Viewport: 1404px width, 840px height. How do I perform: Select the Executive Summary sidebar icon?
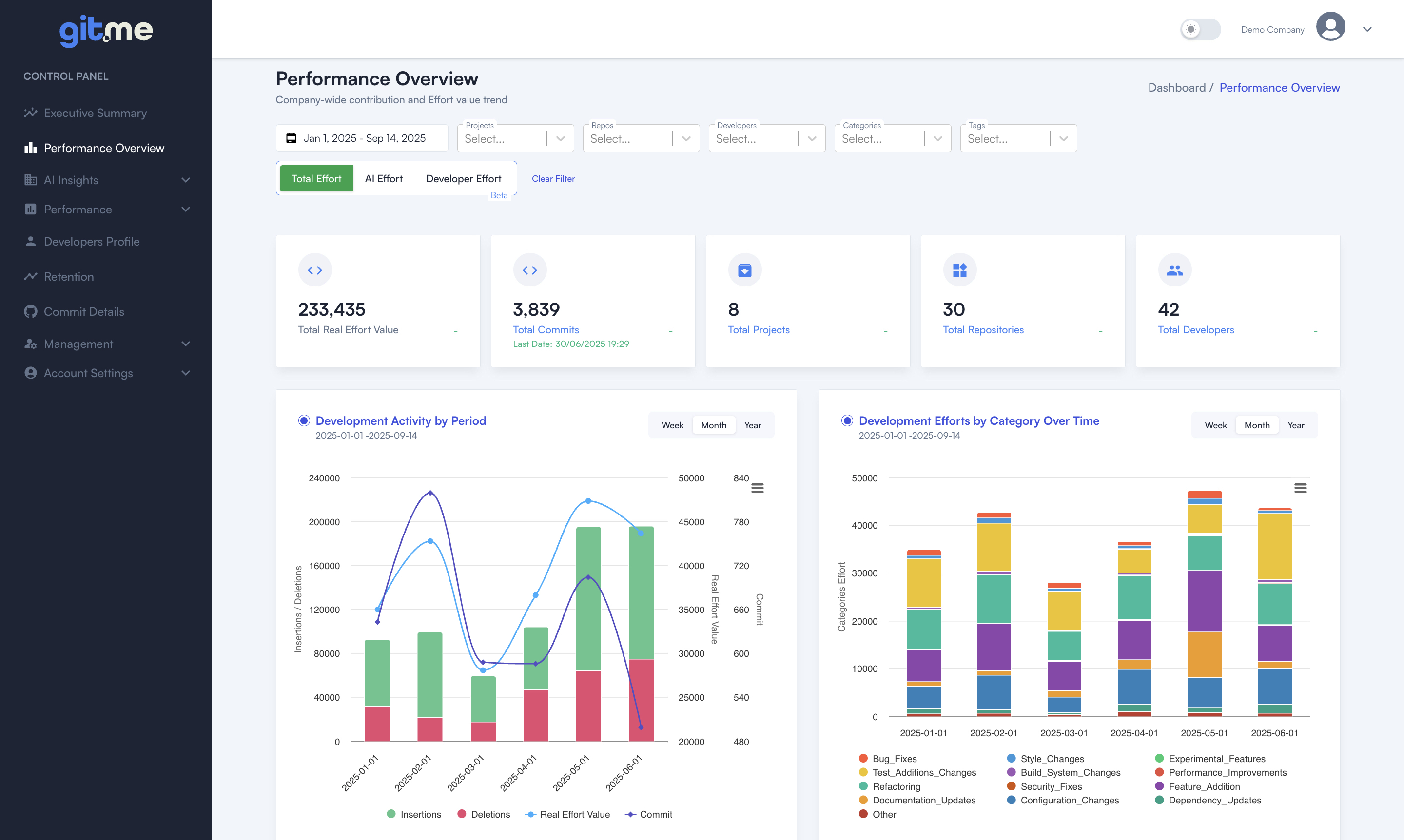31,113
